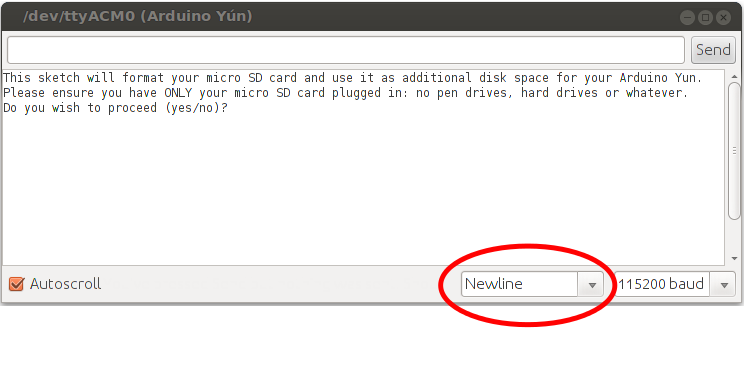Image resolution: width=744 pixels, height=370 pixels.
Task: Click the "Please ensure you have ONLY" line
Action: (345, 93)
